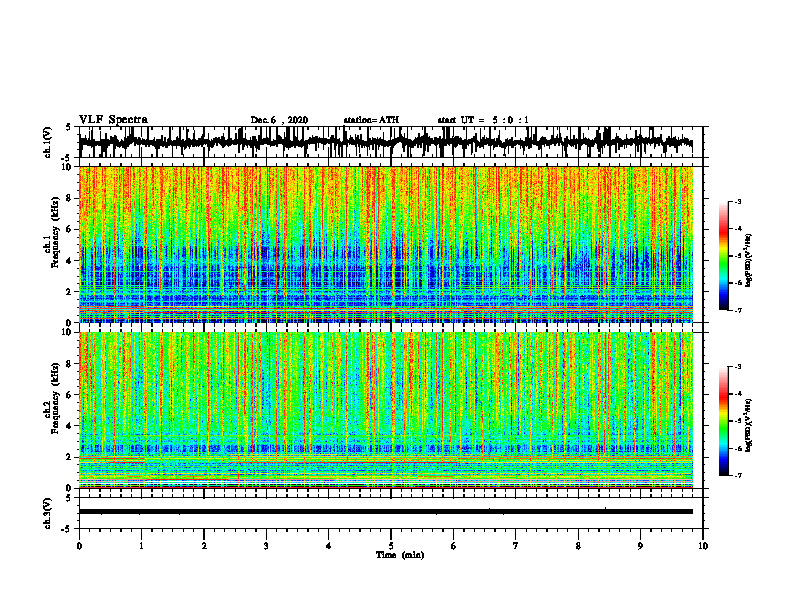Click the ch.2 PSD color scale bar
The width and height of the screenshot is (792, 612).
723,421
